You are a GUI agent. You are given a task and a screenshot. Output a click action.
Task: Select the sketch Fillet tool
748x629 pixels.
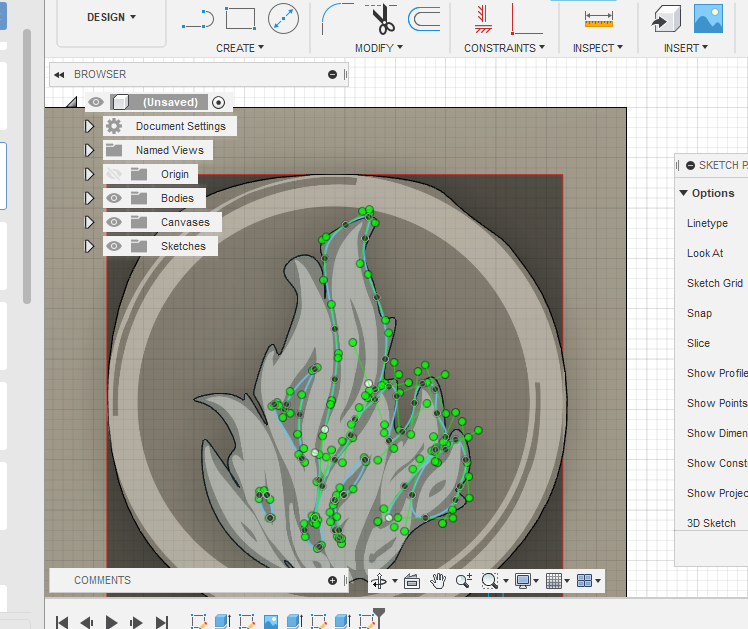click(x=337, y=19)
